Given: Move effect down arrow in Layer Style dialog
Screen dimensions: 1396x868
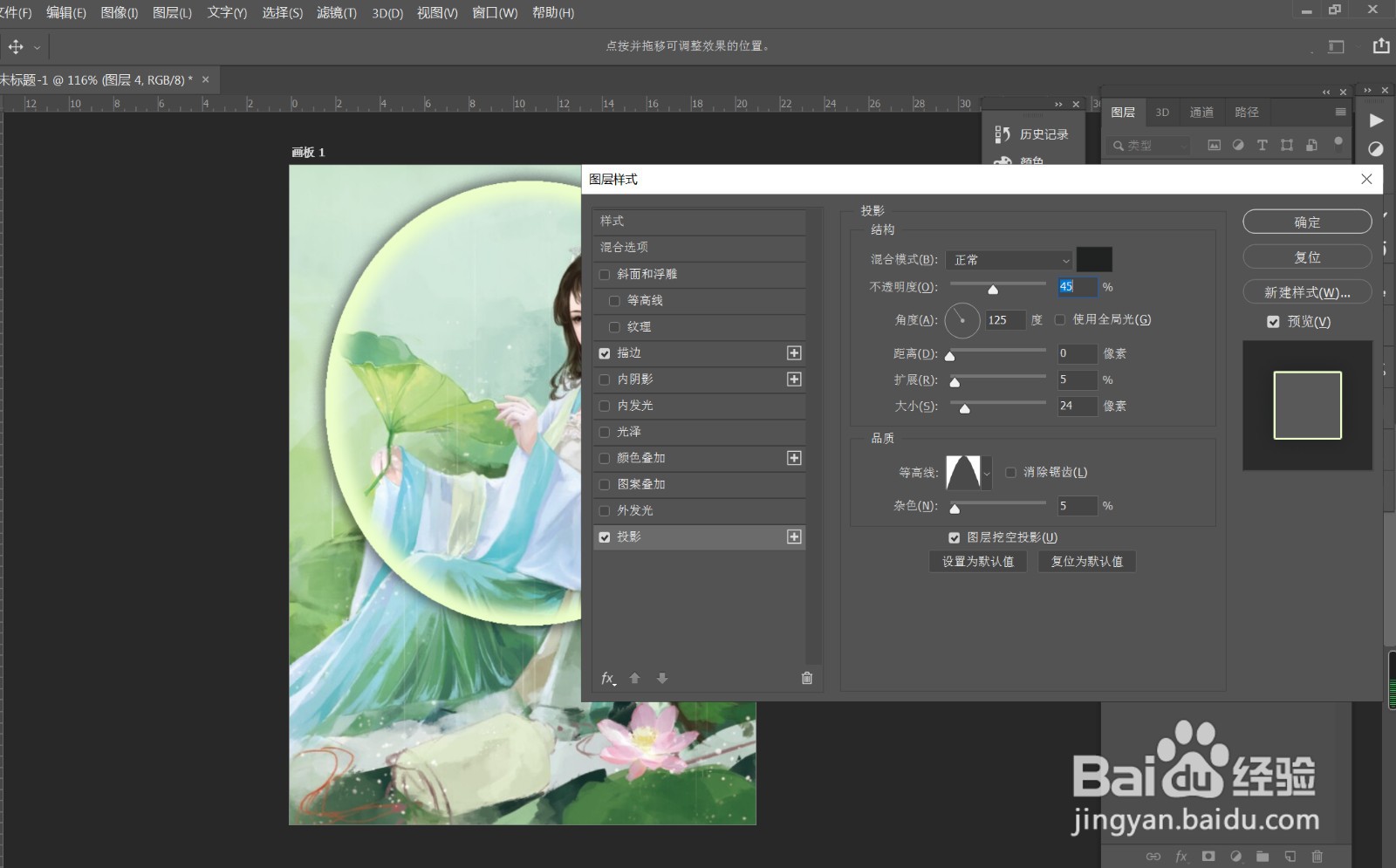Looking at the screenshot, I should (662, 678).
